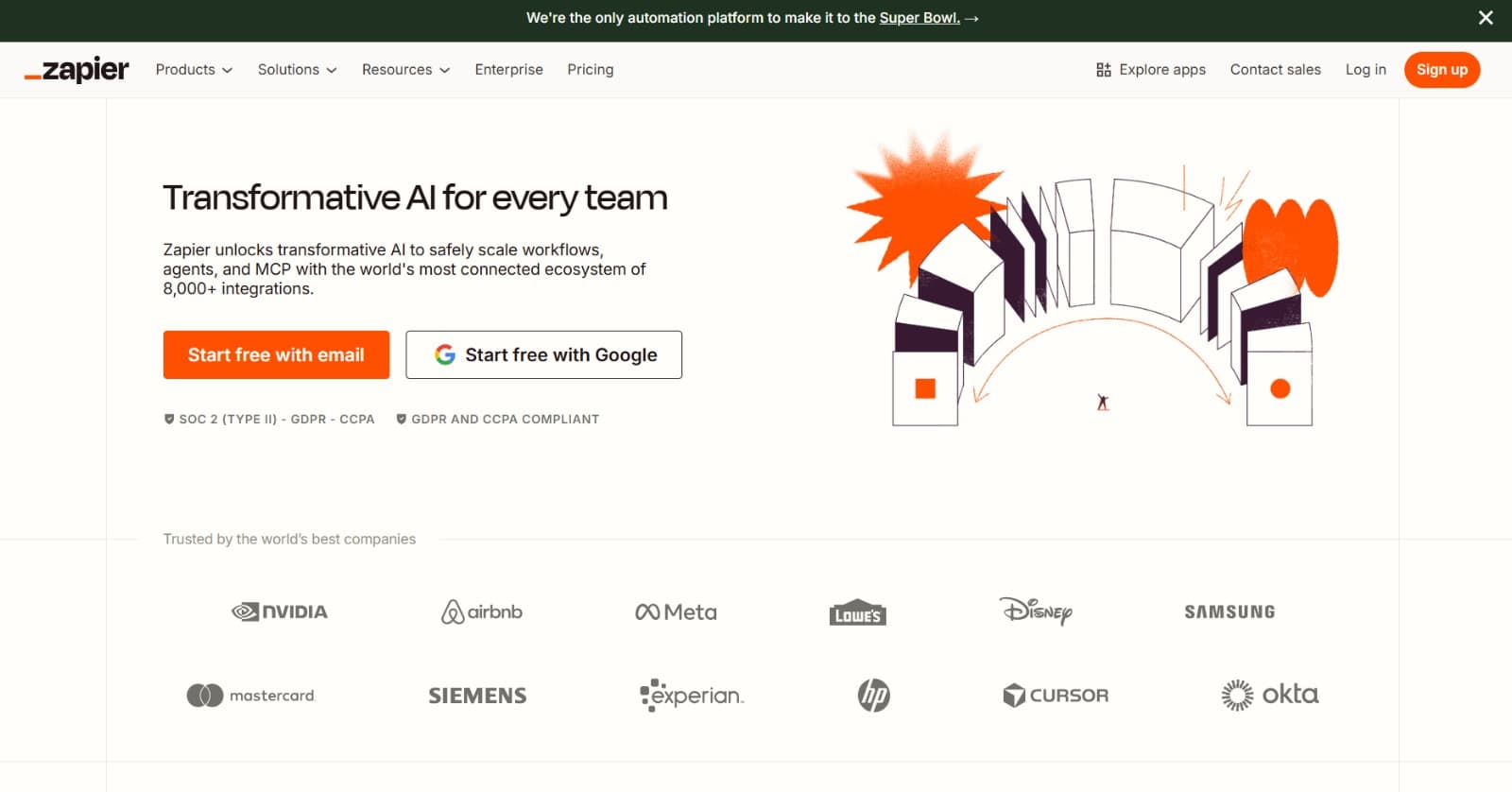The width and height of the screenshot is (1512, 792).
Task: Click the Mastercard logo
Action: (250, 696)
